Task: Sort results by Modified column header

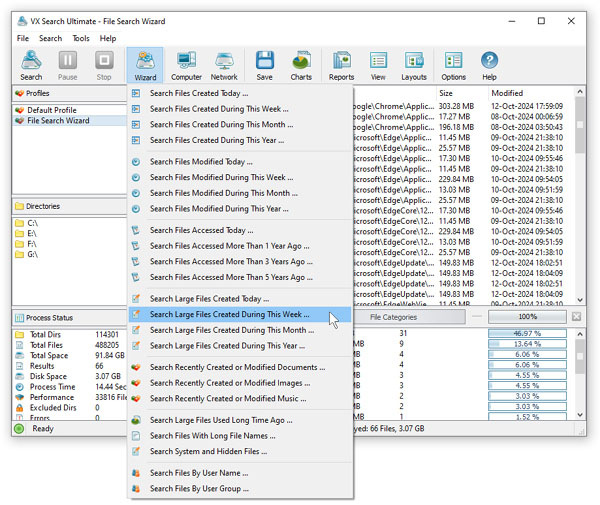Action: (531, 93)
